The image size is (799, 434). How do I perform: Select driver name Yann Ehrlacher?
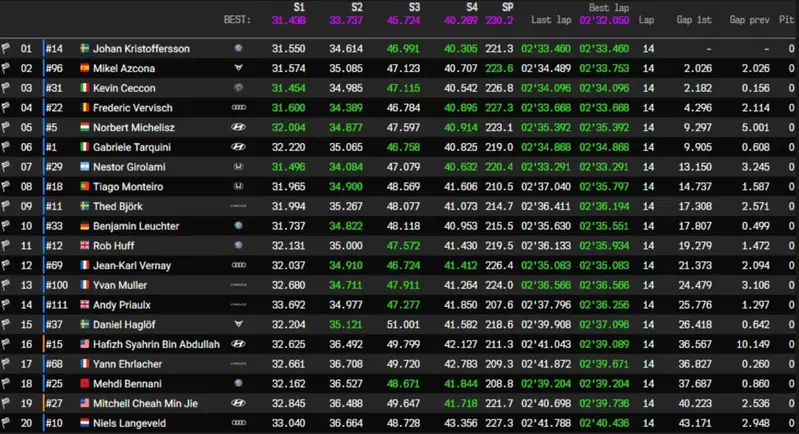127,364
